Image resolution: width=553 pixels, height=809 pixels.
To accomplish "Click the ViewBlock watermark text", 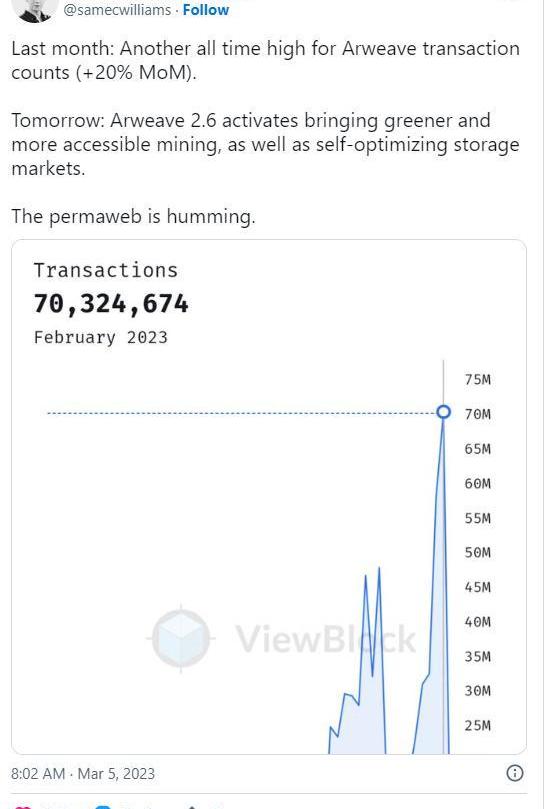I will pos(325,639).
